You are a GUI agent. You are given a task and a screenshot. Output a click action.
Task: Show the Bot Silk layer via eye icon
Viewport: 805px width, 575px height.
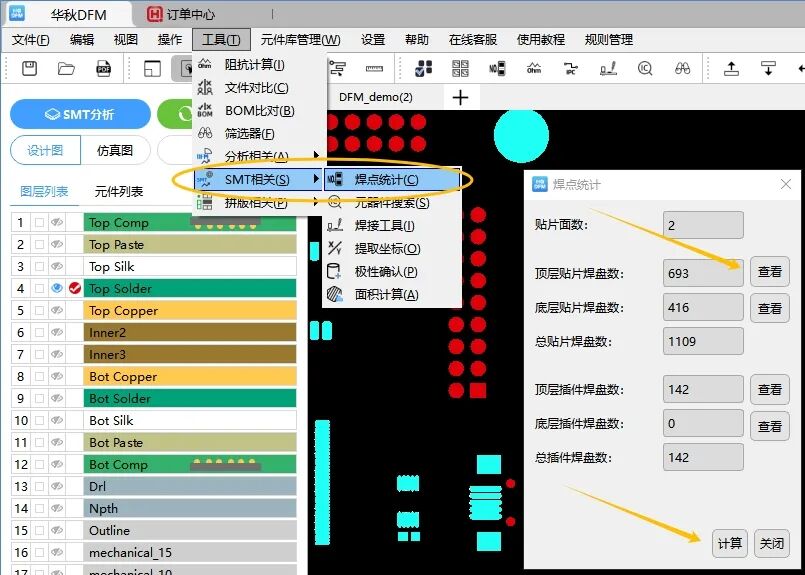coord(57,420)
